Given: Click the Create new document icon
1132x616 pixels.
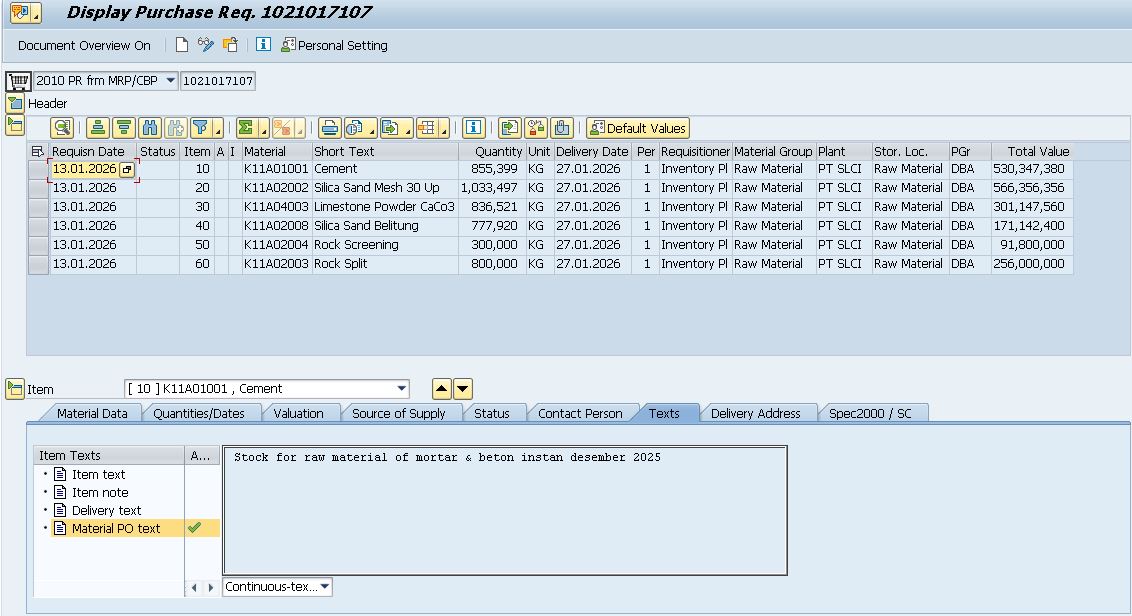Looking at the screenshot, I should pyautogui.click(x=182, y=45).
